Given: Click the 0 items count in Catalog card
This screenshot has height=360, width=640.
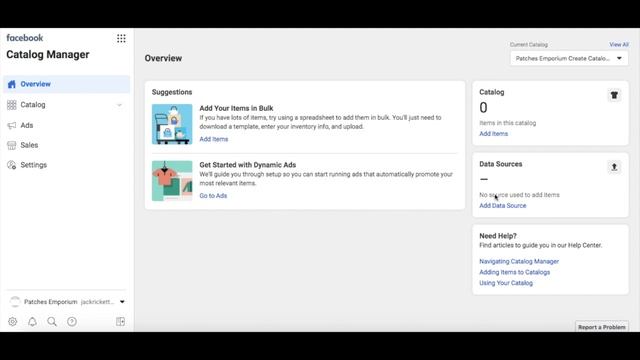Looking at the screenshot, I should (x=483, y=108).
